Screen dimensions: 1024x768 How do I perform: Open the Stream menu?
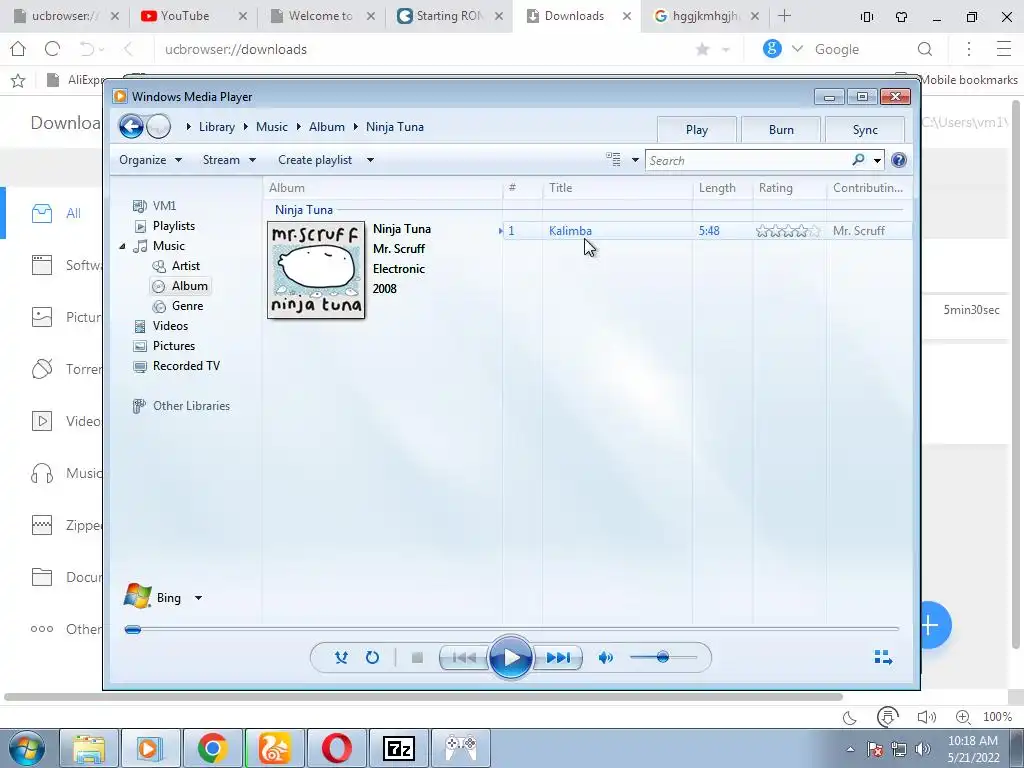[x=229, y=160]
